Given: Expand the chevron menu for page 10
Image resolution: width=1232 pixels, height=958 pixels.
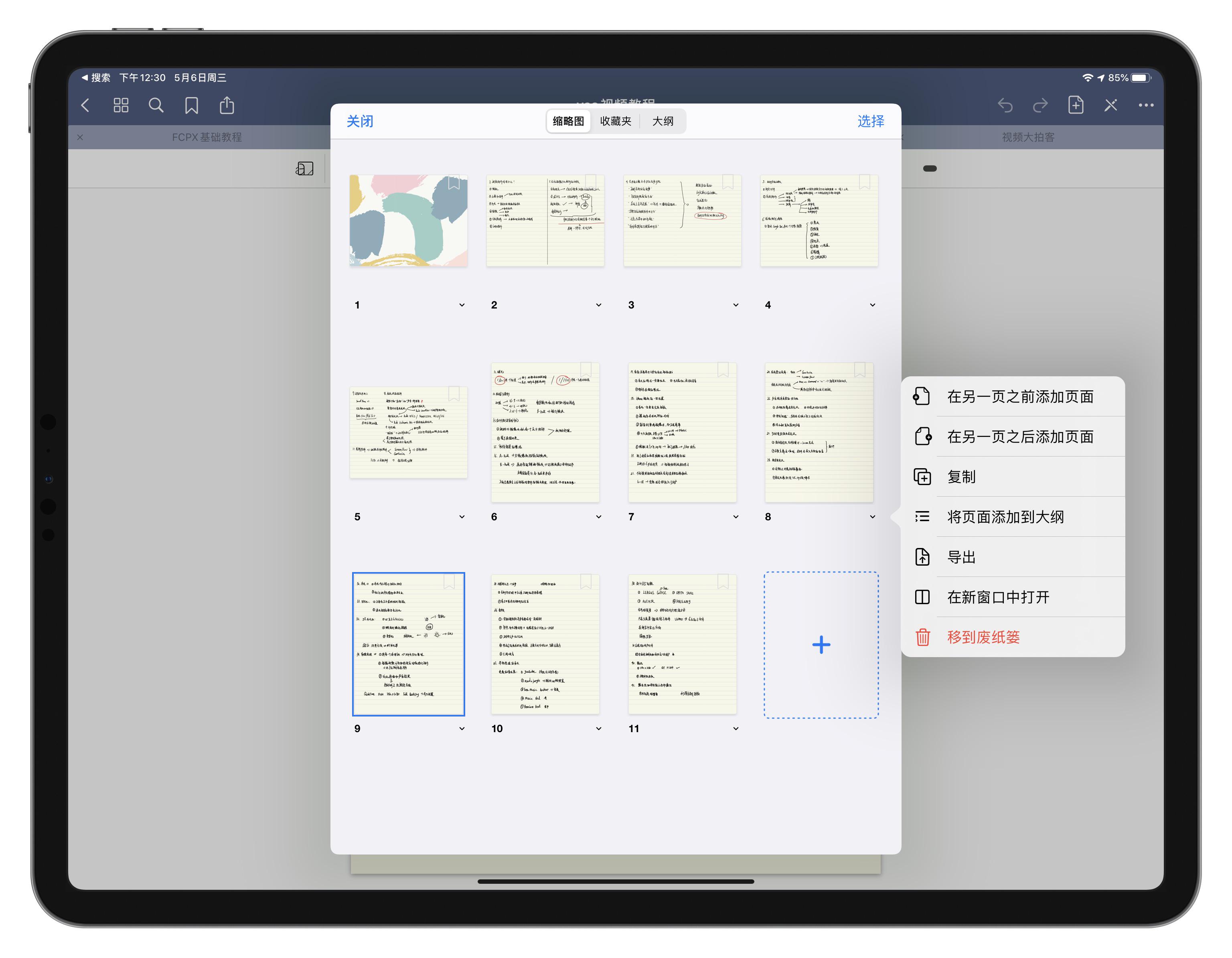Looking at the screenshot, I should coord(598,729).
